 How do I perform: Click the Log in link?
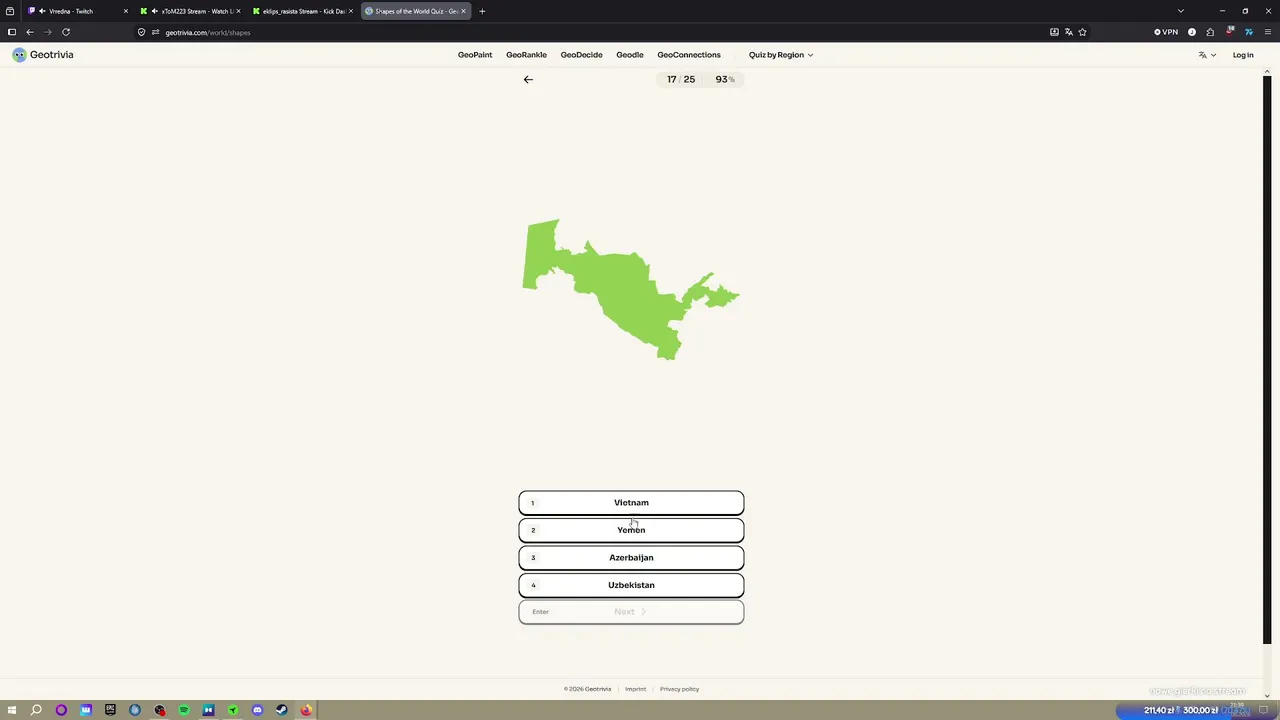pyautogui.click(x=1243, y=55)
